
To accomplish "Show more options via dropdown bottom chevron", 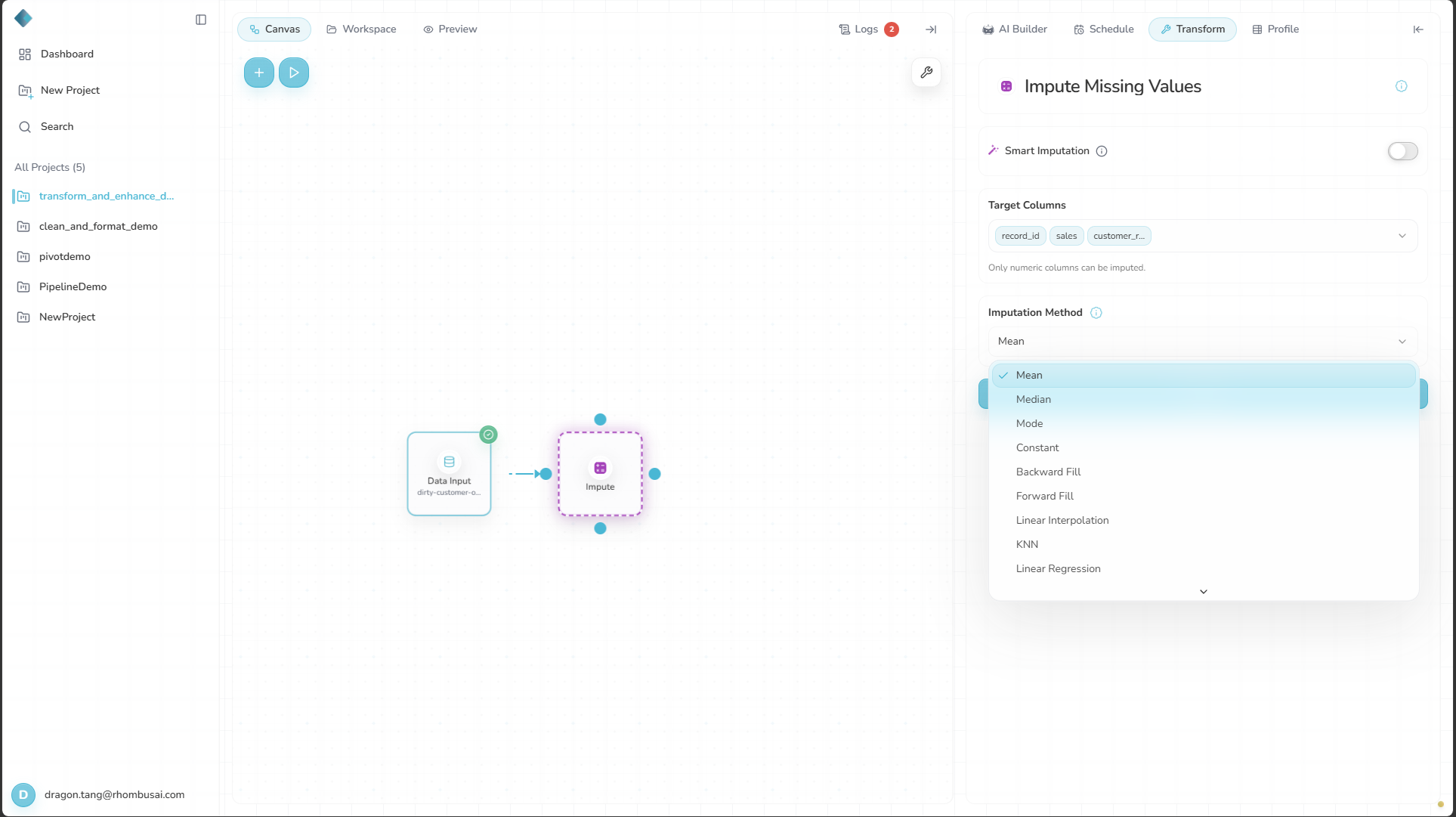I will click(x=1204, y=592).
